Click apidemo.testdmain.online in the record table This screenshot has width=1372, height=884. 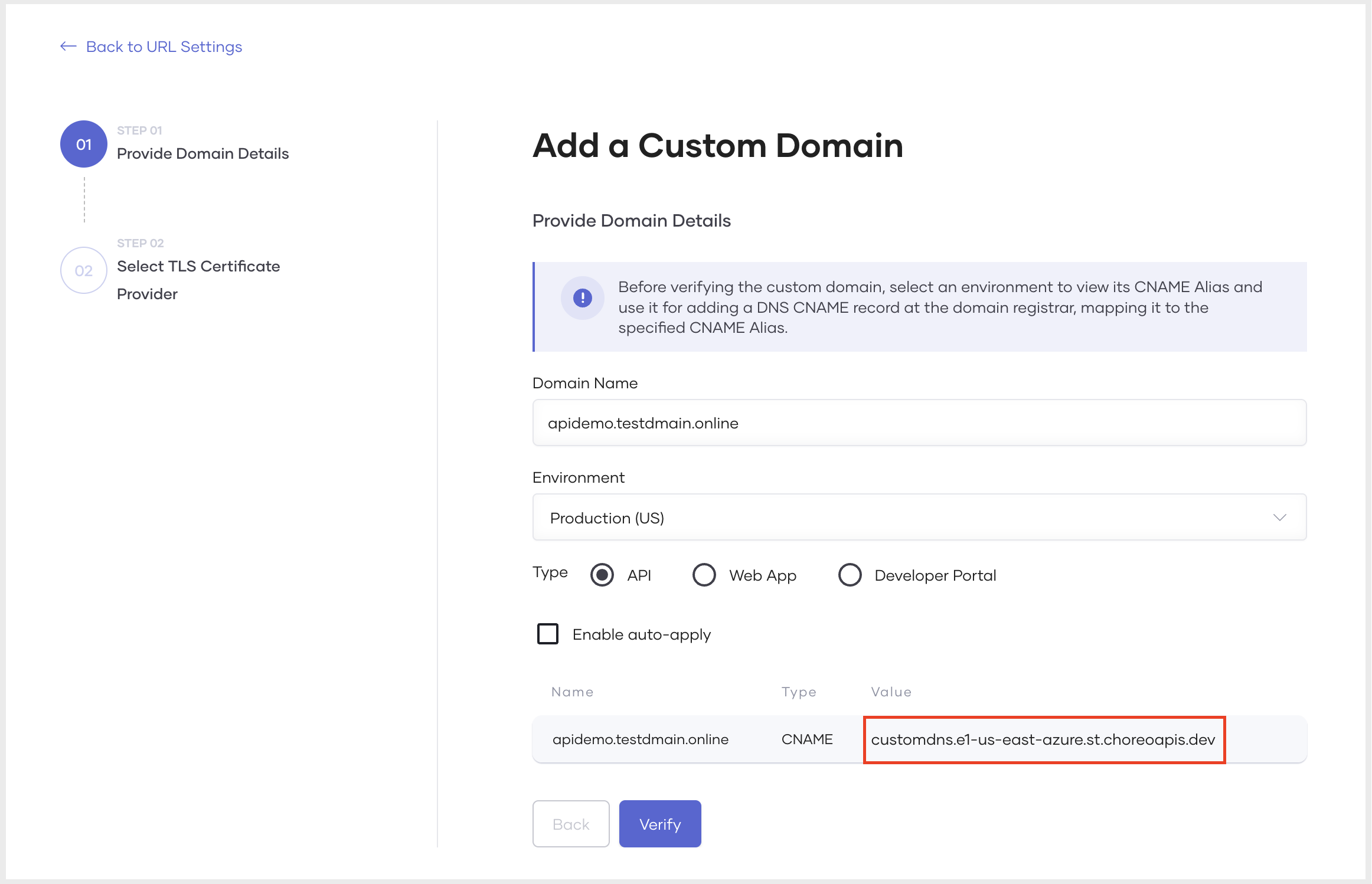(640, 739)
